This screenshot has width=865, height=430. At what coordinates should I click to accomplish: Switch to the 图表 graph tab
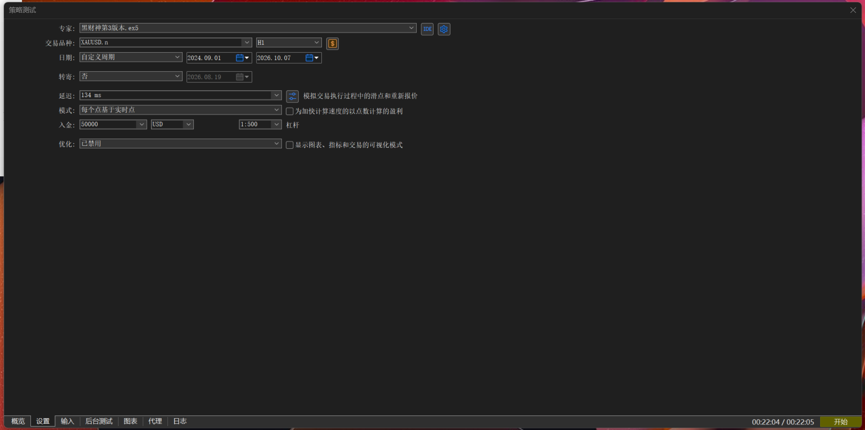pos(131,421)
